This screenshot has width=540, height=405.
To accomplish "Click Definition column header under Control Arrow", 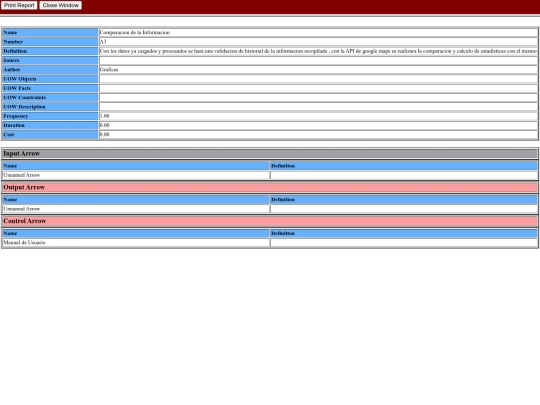I will pyautogui.click(x=404, y=233).
